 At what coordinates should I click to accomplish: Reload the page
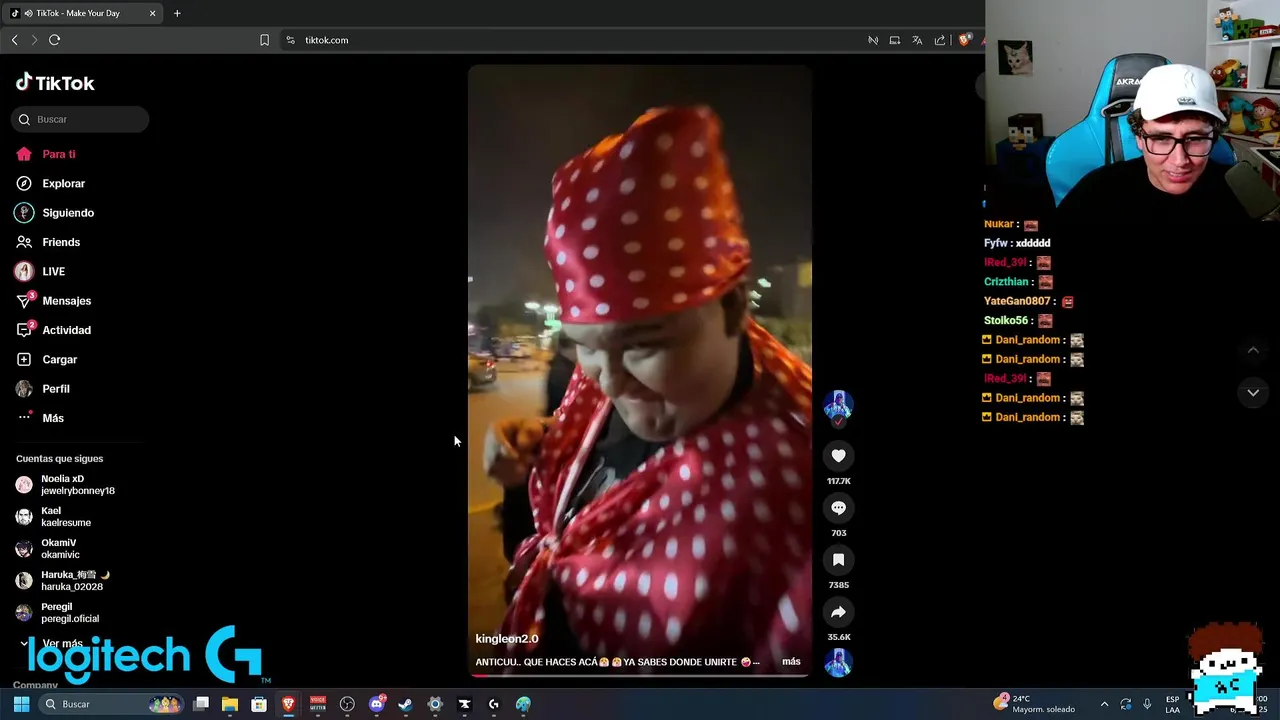coord(55,40)
